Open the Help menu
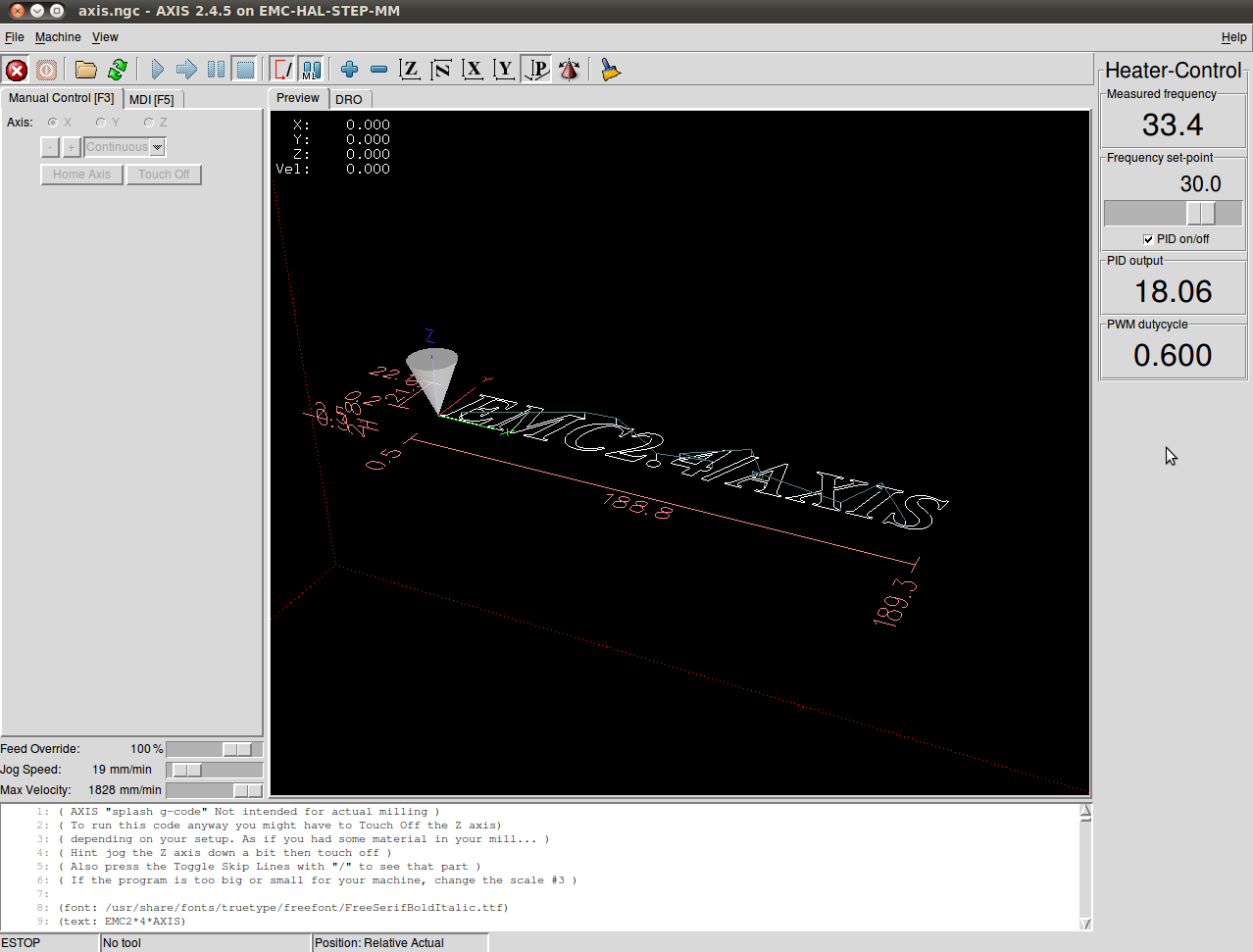 pos(1233,37)
